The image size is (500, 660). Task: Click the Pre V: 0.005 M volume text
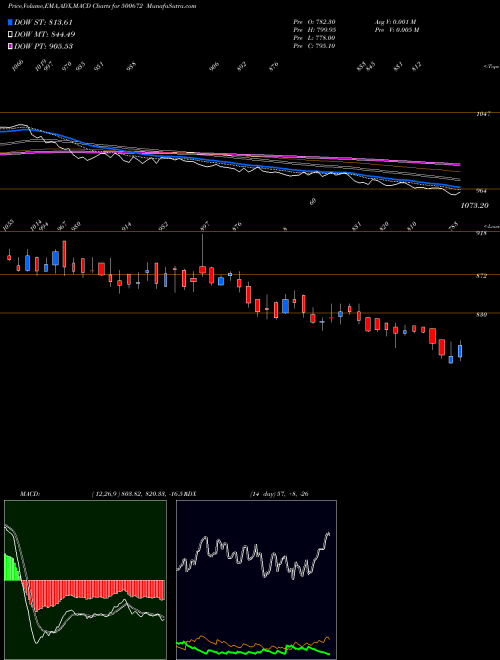[x=396, y=30]
